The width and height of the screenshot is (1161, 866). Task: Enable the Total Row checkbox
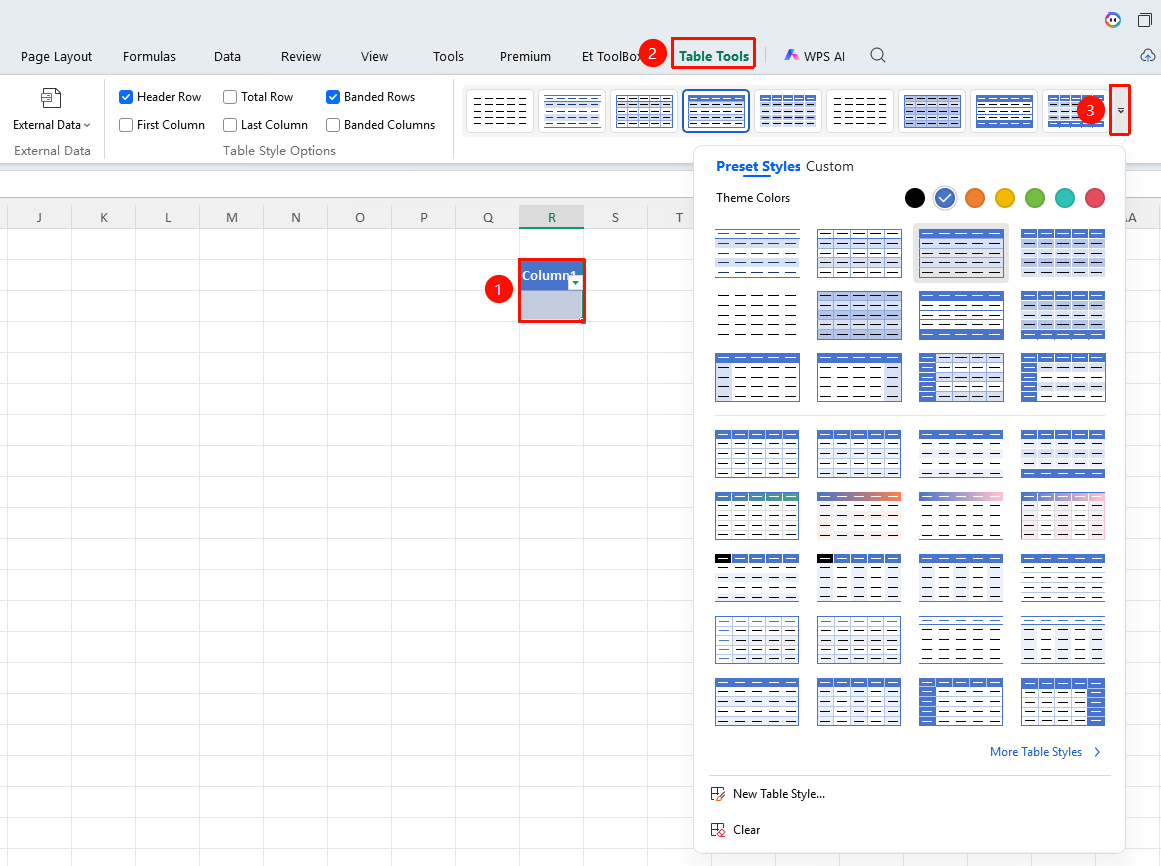230,97
